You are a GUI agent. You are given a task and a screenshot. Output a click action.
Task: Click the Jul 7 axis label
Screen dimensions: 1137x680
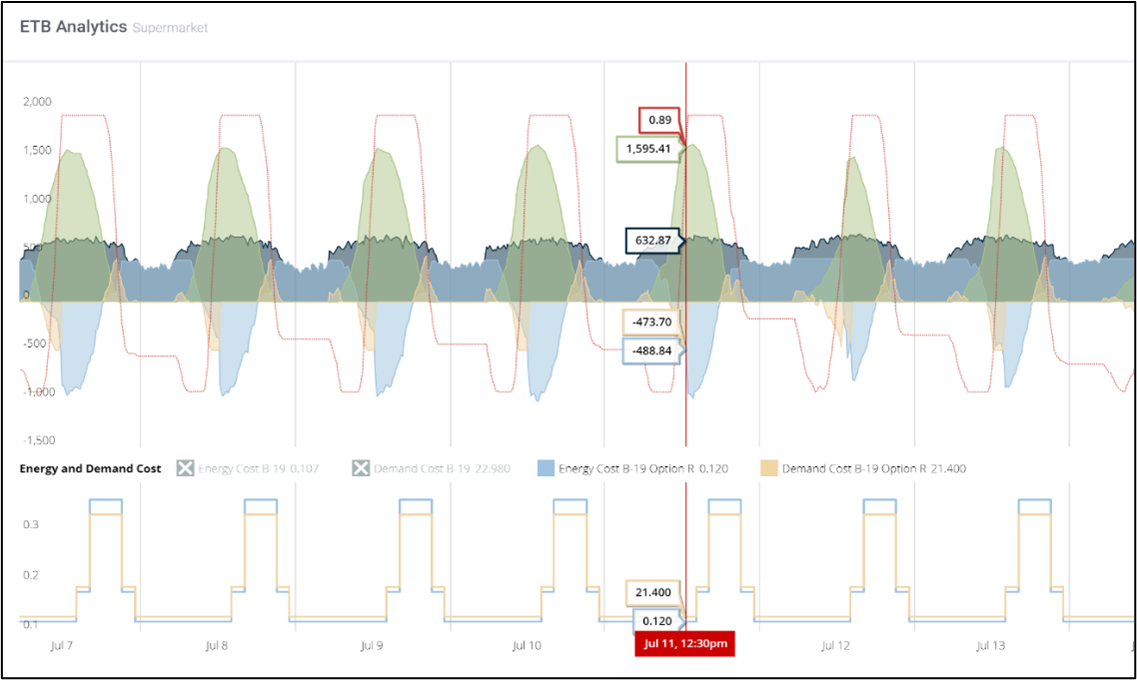point(62,645)
